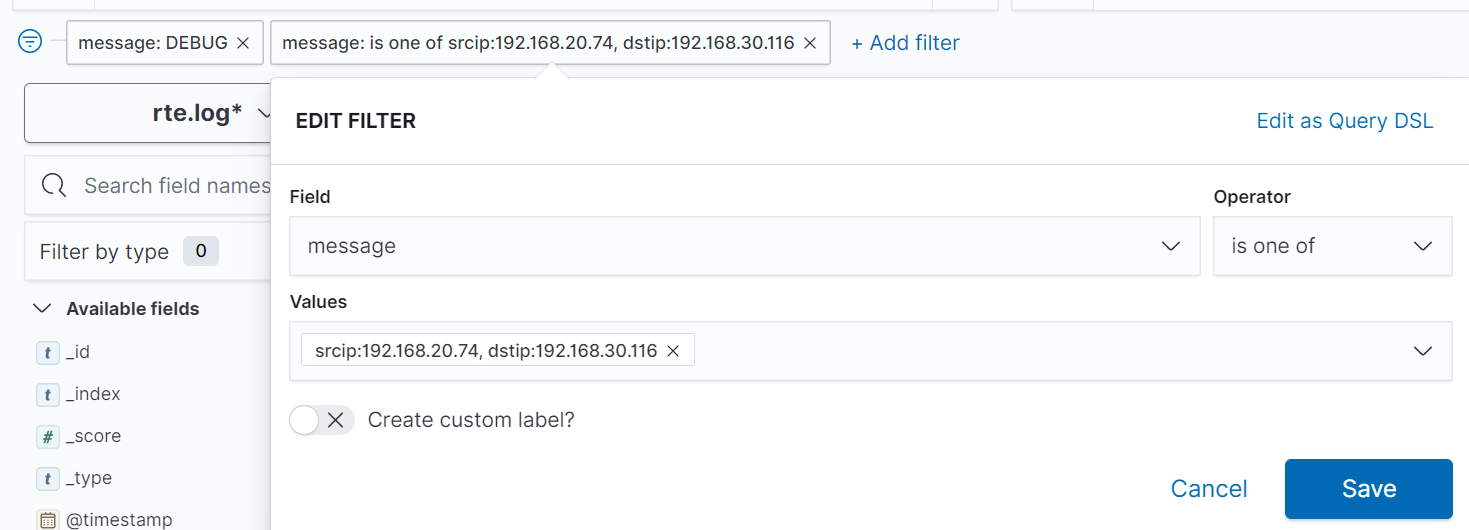Save the edited filter
This screenshot has width=1469, height=530.
(x=1368, y=489)
